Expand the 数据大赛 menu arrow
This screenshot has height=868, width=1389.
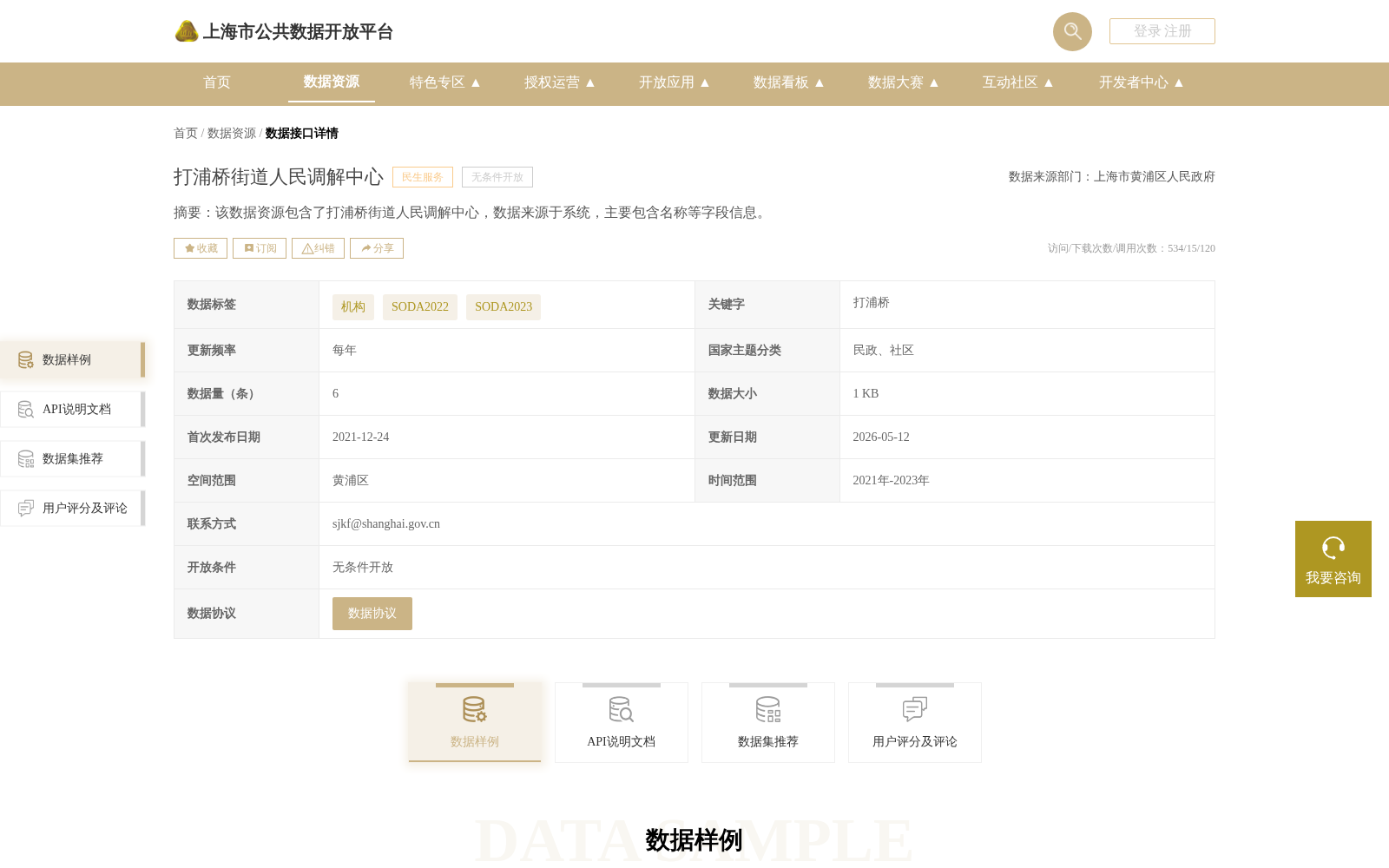[x=934, y=82]
